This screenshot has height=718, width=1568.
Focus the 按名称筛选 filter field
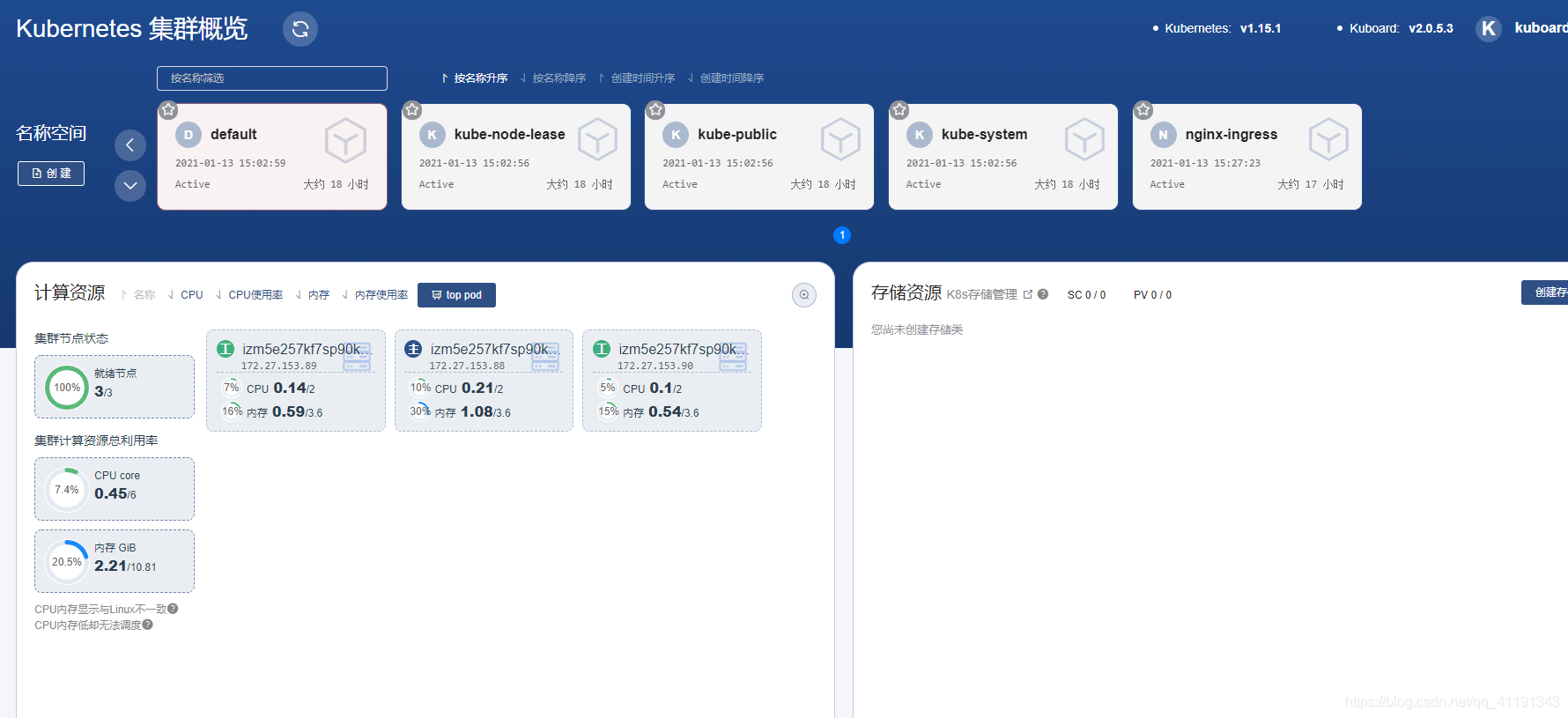click(272, 78)
